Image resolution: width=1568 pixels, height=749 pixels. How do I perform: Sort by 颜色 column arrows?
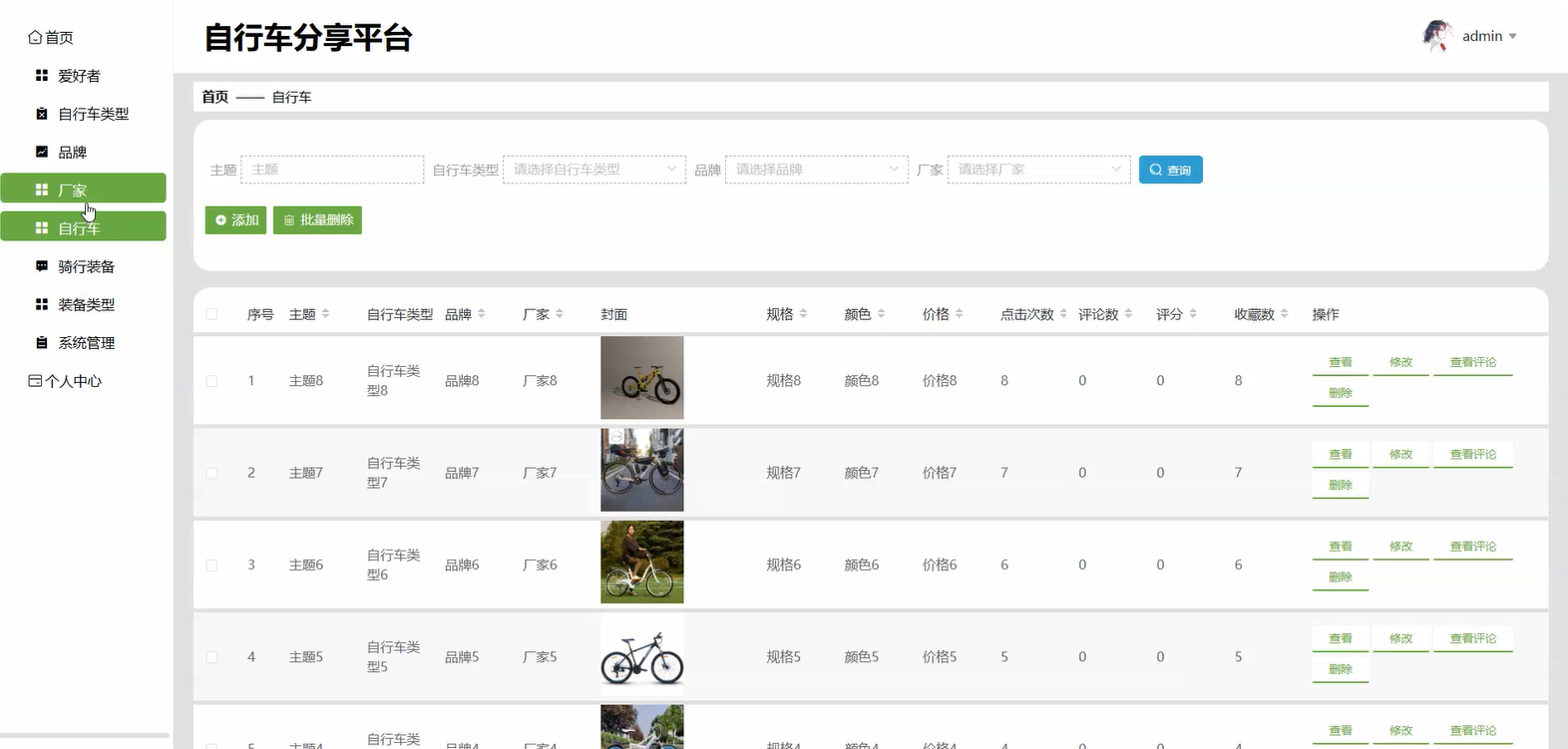pos(881,314)
